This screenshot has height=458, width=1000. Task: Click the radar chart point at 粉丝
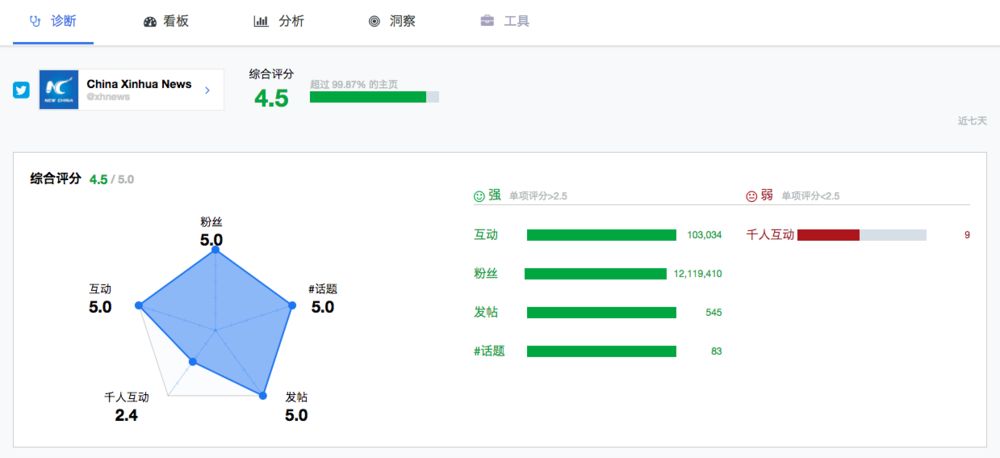tap(216, 253)
